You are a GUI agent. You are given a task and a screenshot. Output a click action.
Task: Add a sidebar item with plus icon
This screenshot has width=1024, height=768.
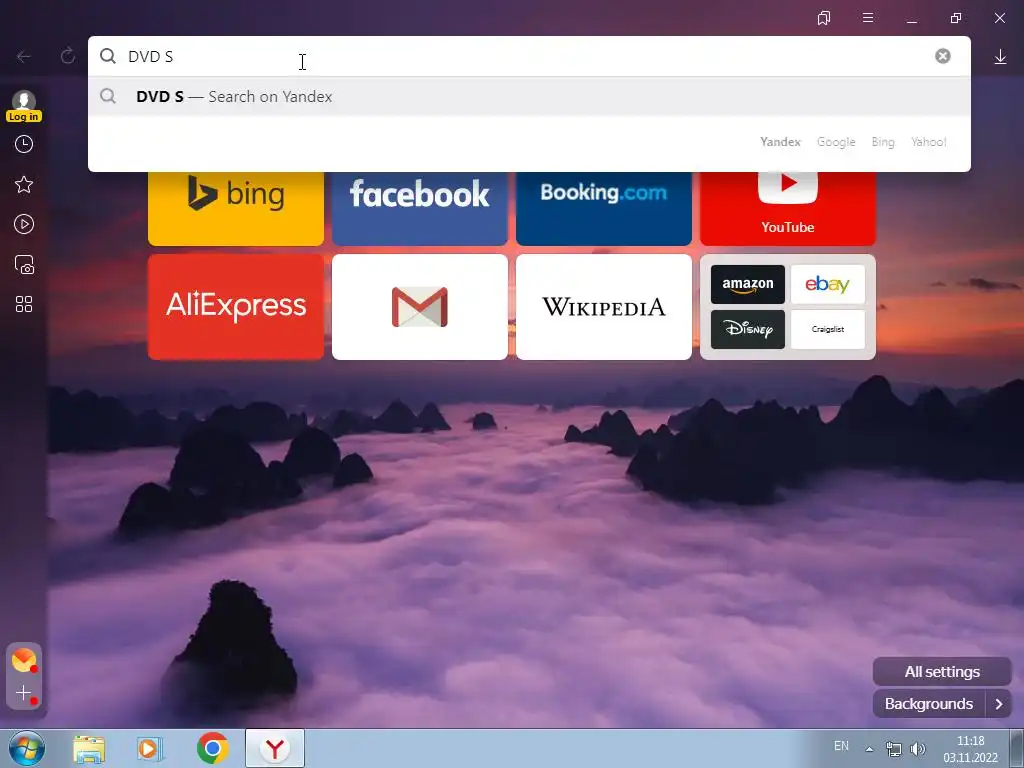pos(24,694)
